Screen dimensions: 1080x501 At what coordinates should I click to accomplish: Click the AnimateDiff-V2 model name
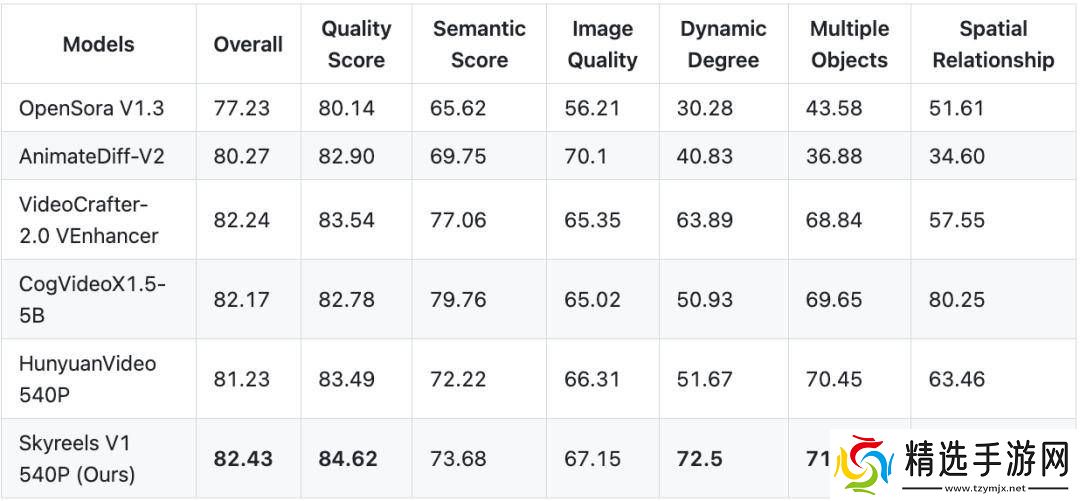coord(87,156)
